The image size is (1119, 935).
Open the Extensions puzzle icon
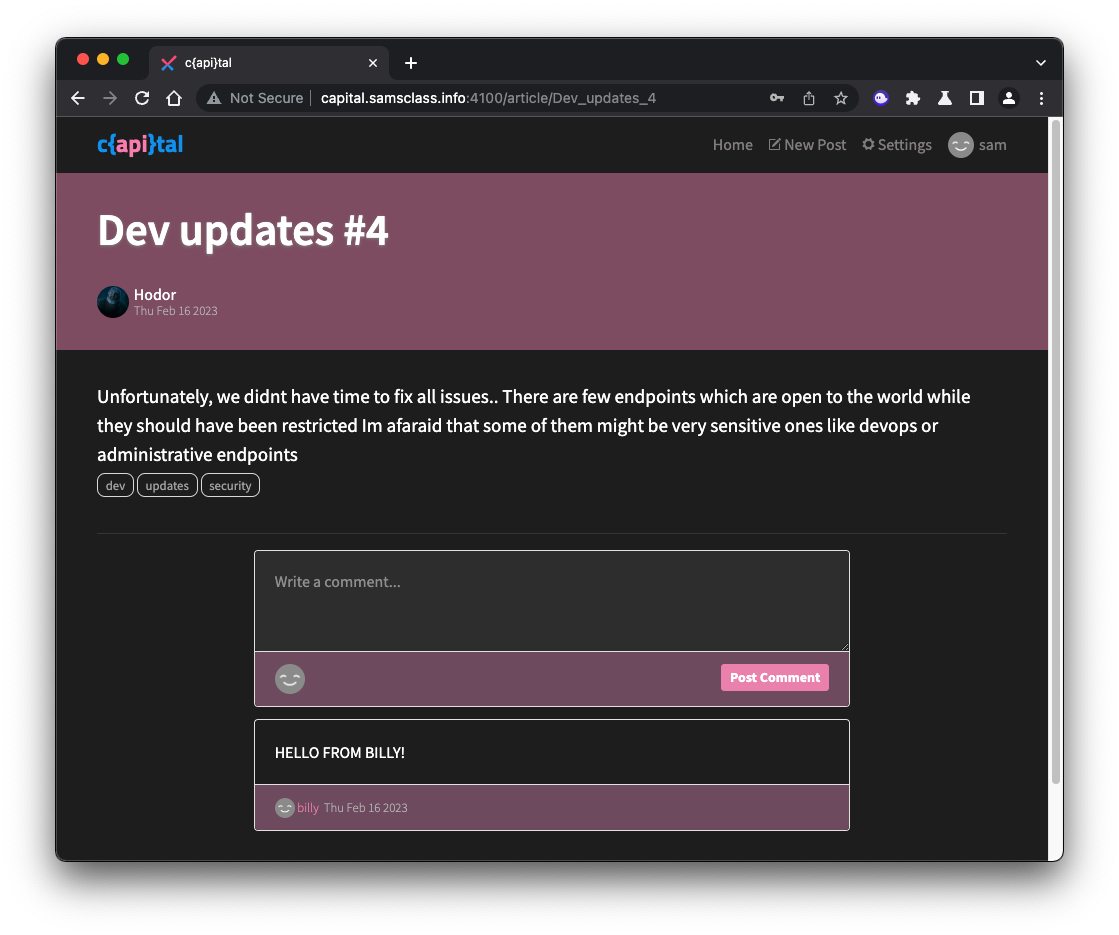(912, 98)
